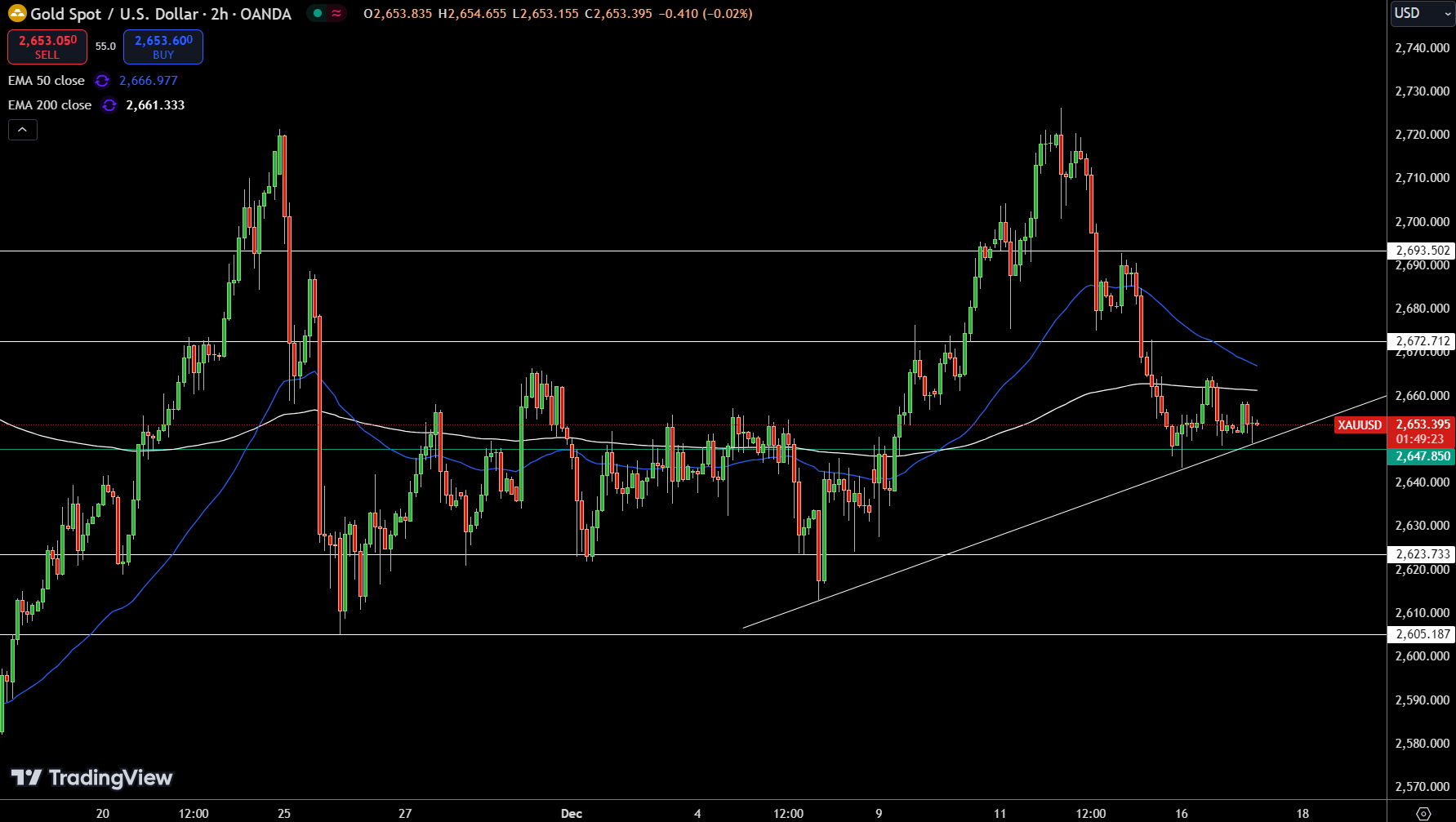Screen dimensions: 1456x822
Task: Click the open price O2,653.835
Action: [x=398, y=14]
